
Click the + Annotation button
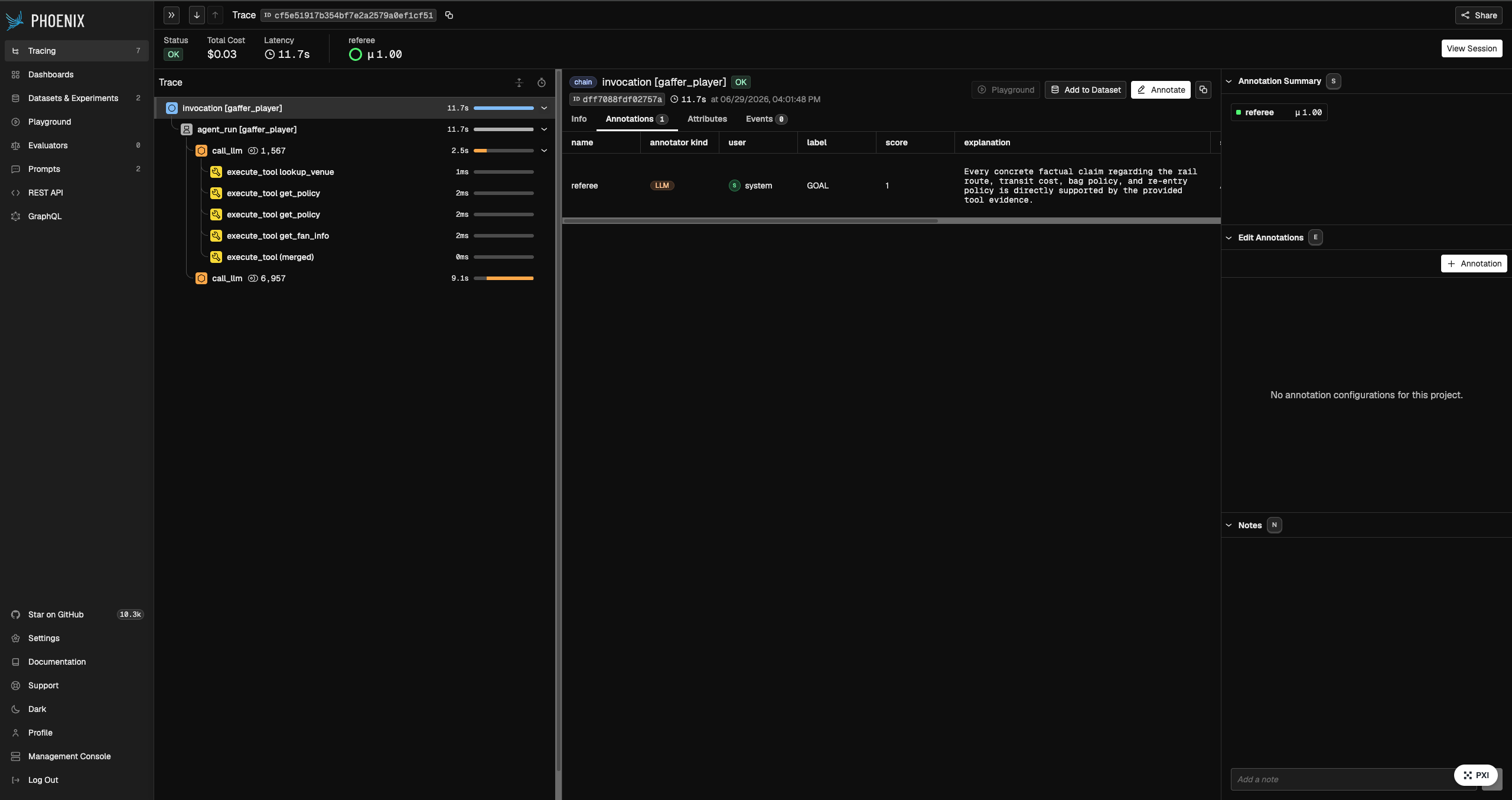tap(1474, 264)
